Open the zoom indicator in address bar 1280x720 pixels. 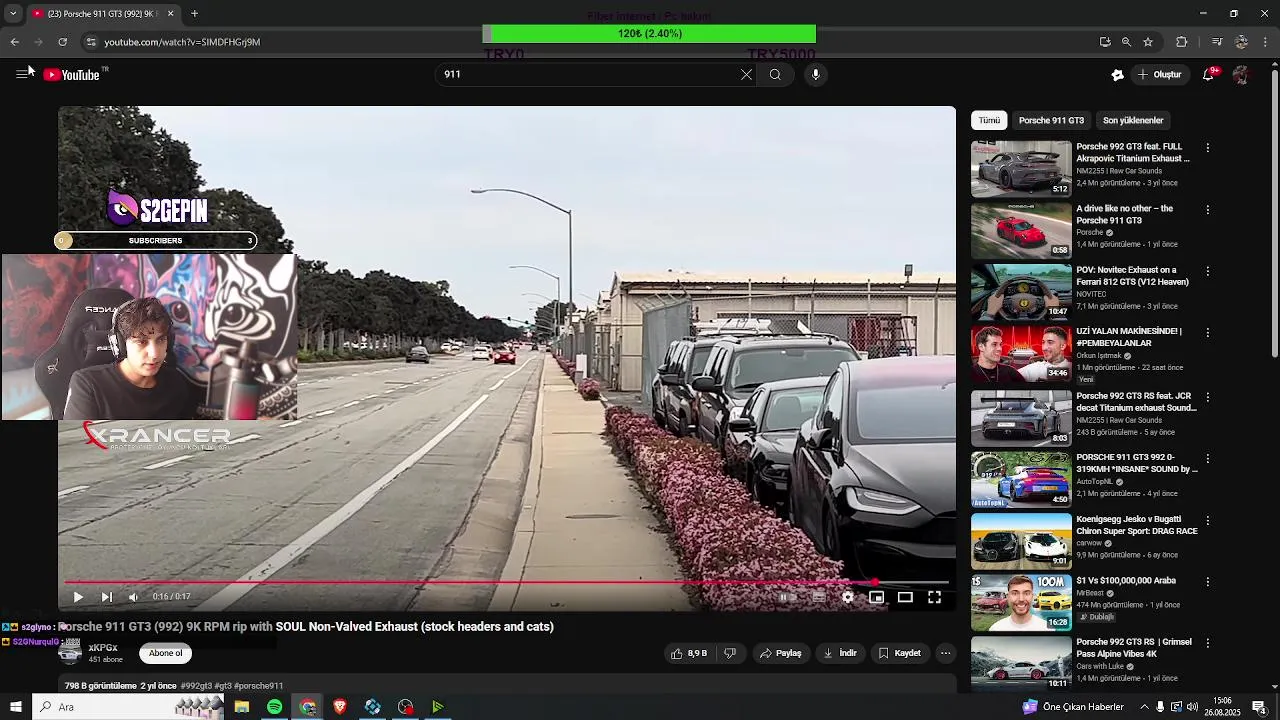(x=1126, y=42)
